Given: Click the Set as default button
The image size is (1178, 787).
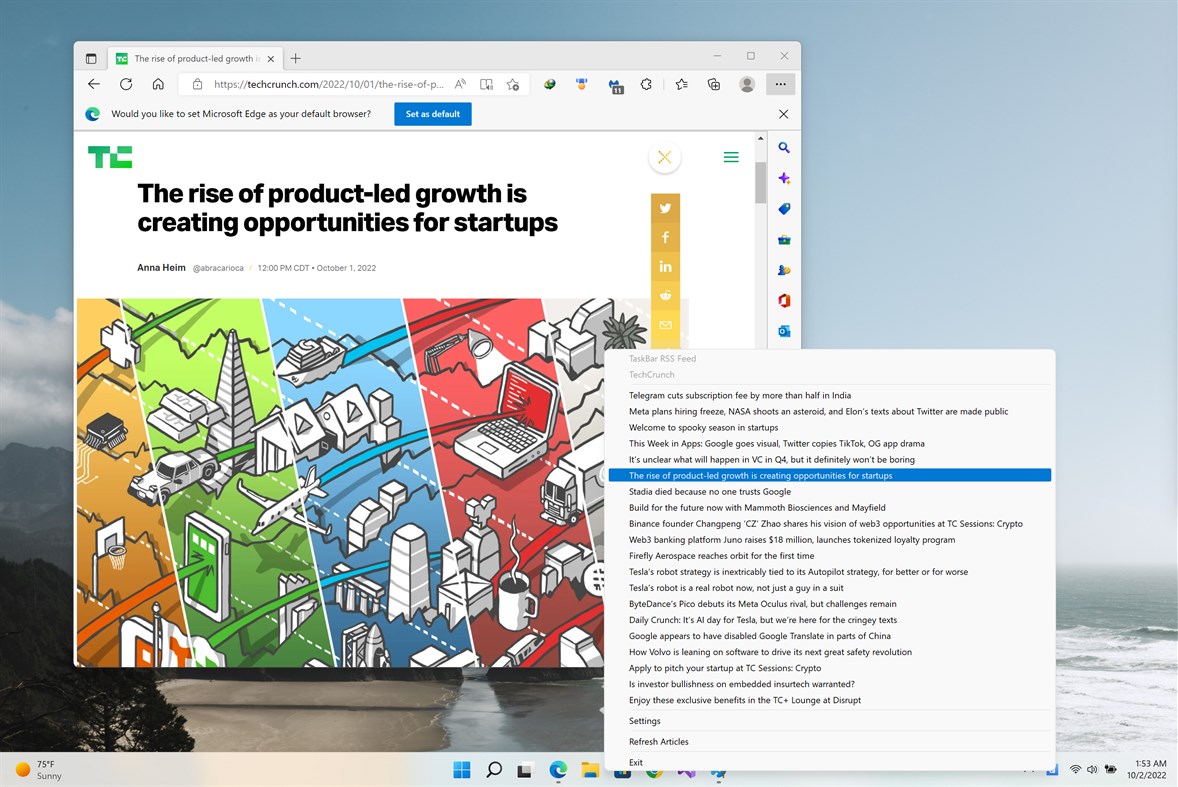Looking at the screenshot, I should pos(432,114).
